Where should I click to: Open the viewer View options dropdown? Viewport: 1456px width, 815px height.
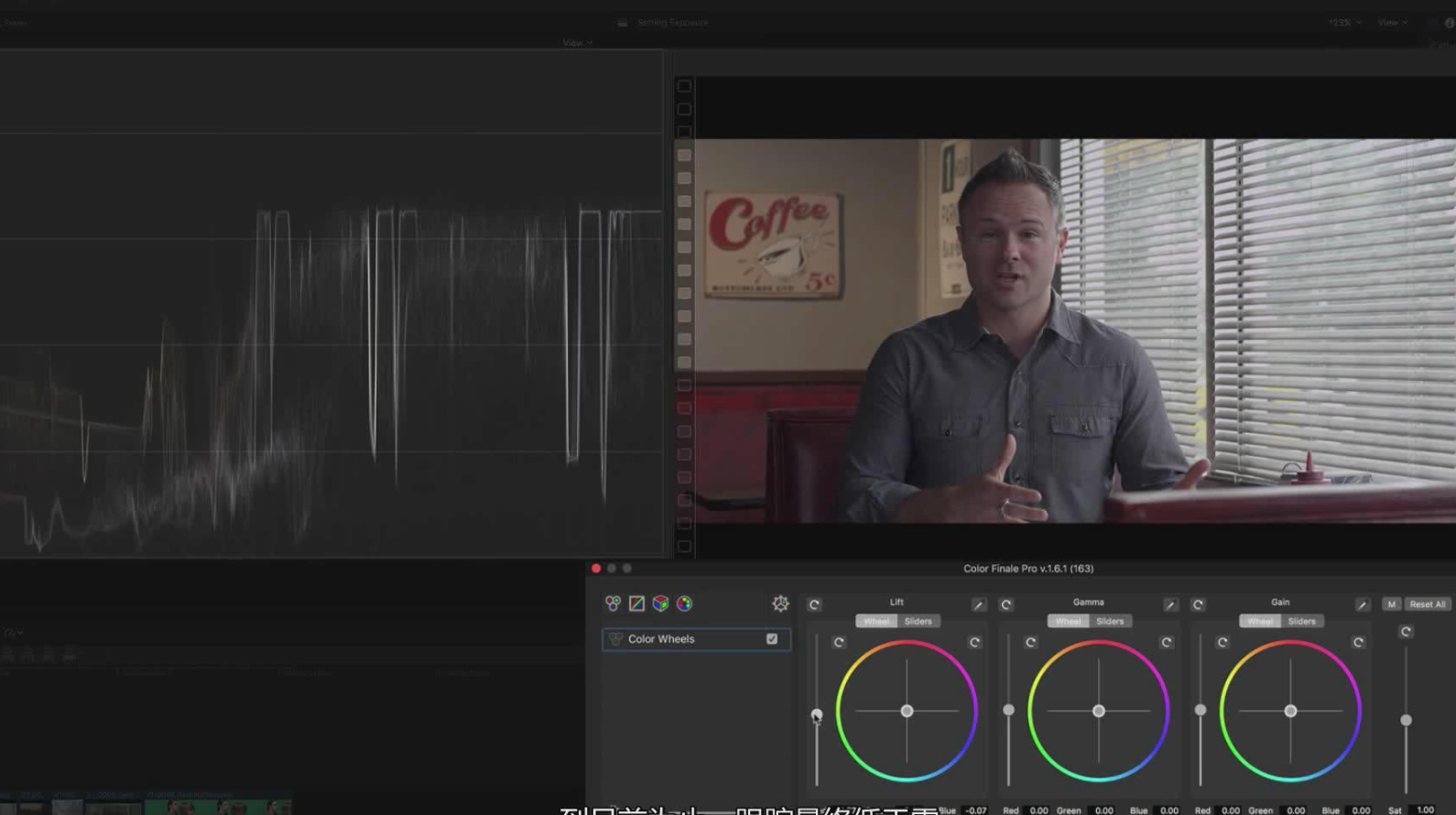point(1392,23)
